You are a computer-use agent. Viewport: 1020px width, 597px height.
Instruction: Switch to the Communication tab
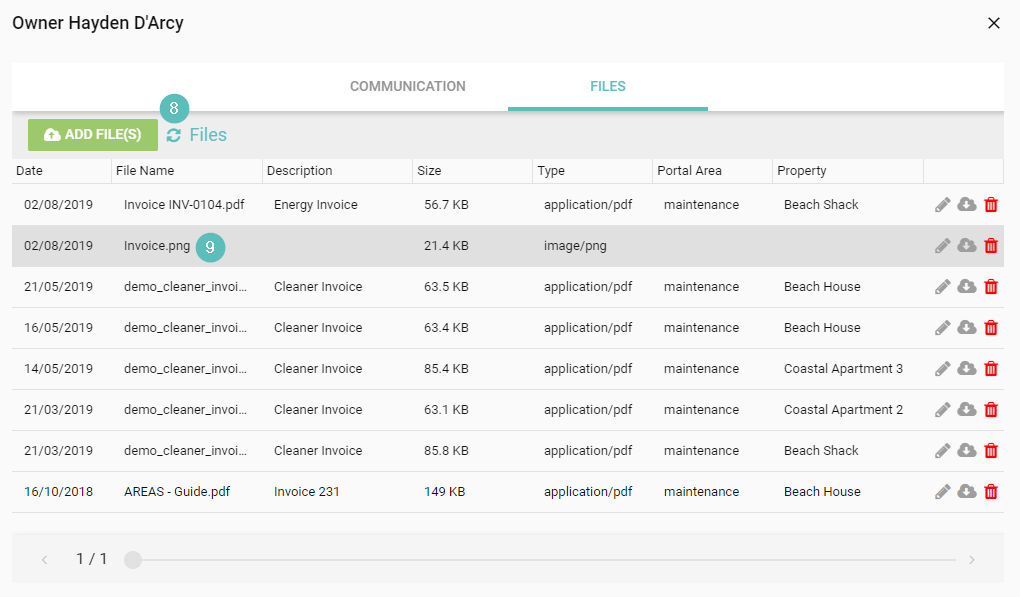click(x=407, y=87)
